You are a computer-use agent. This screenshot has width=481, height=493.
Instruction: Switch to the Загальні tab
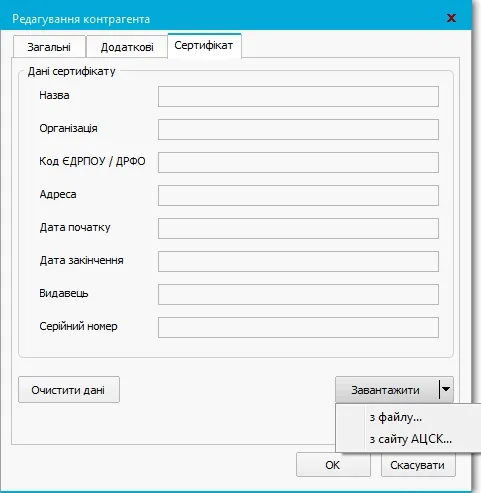[x=49, y=47]
